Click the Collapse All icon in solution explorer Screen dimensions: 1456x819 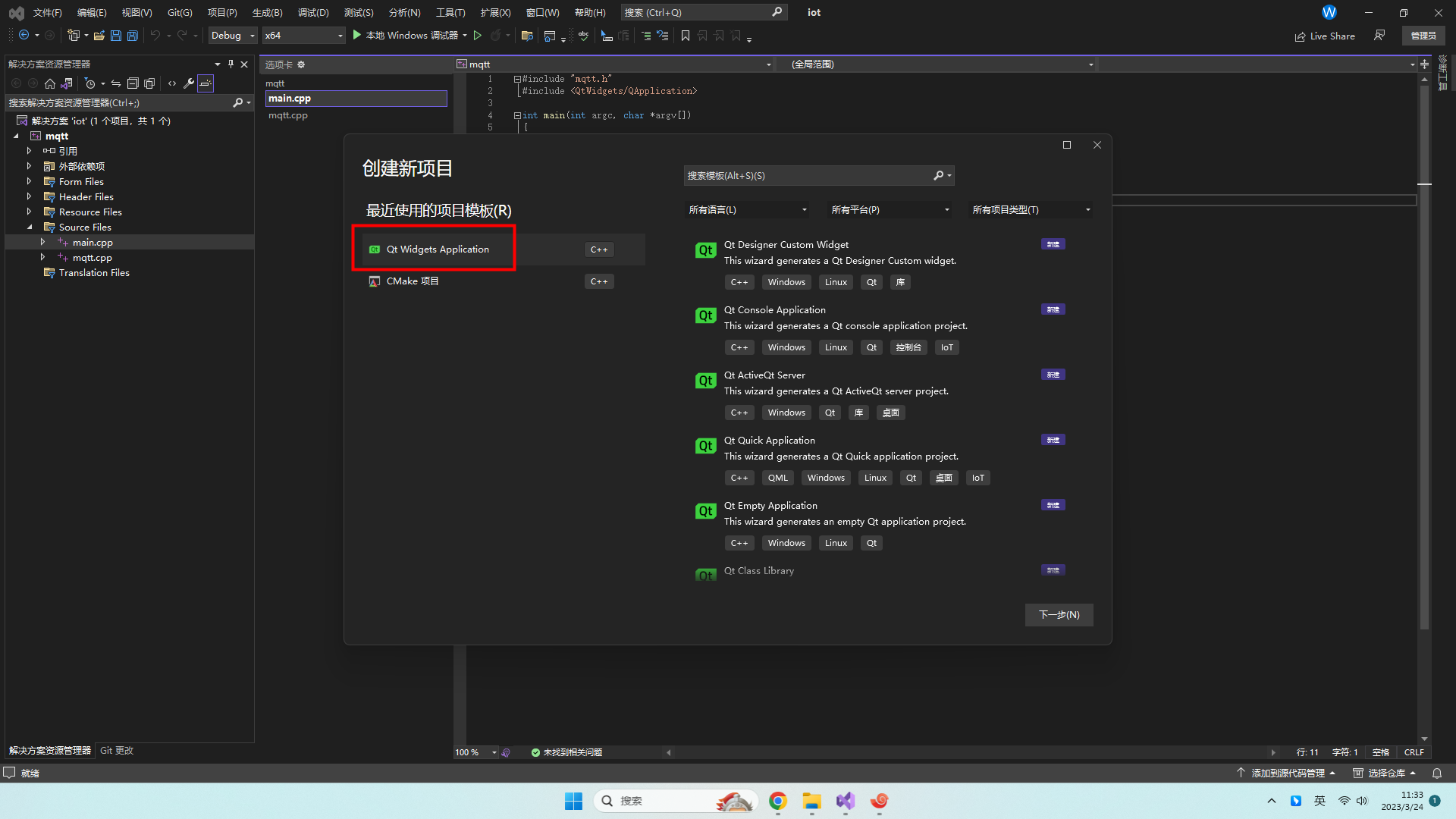[133, 83]
